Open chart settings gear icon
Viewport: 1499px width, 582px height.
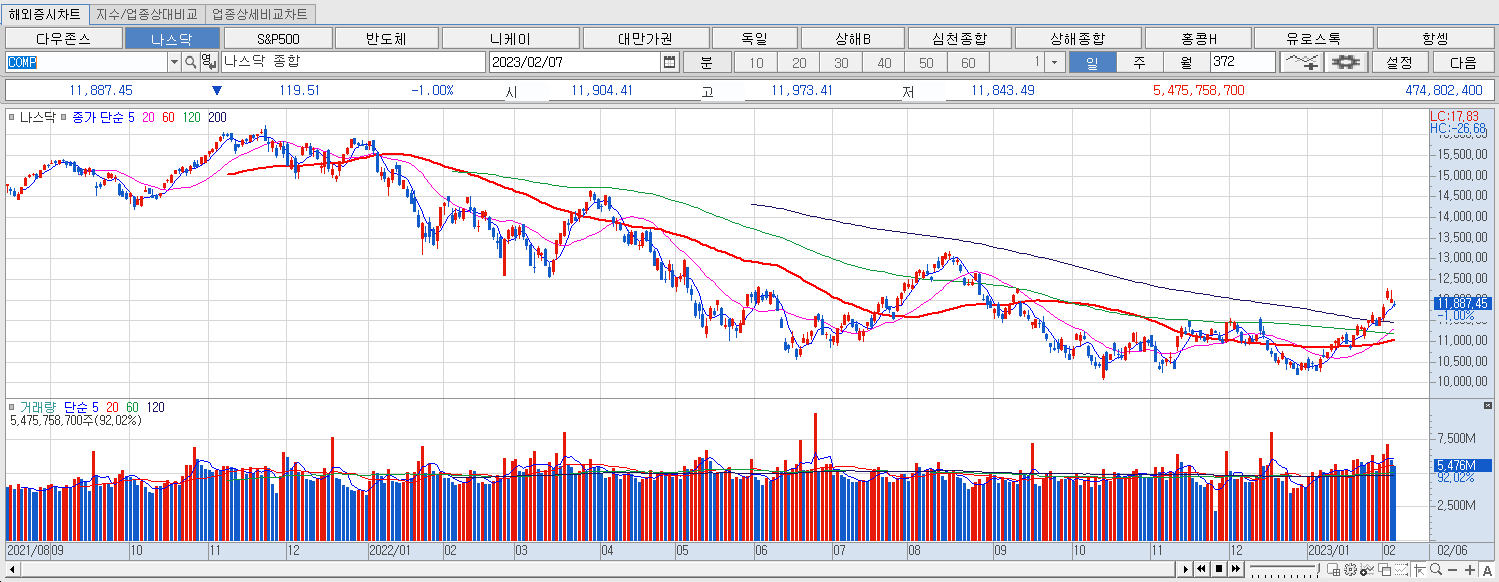(x=1350, y=570)
